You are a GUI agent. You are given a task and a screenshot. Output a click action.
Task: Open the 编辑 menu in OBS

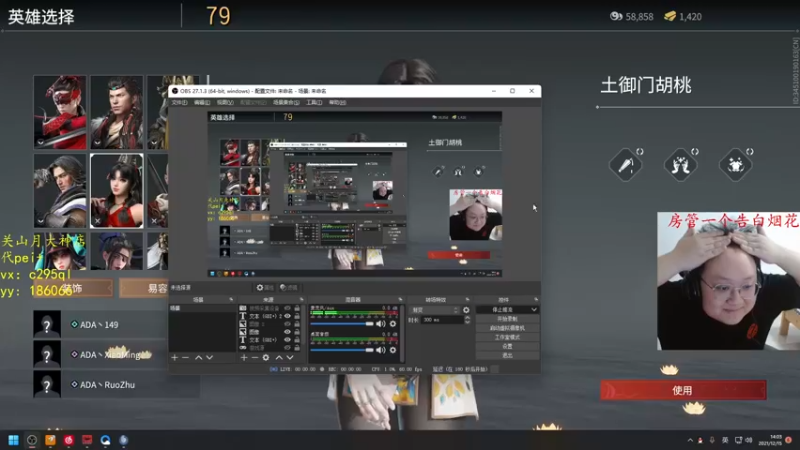202,103
